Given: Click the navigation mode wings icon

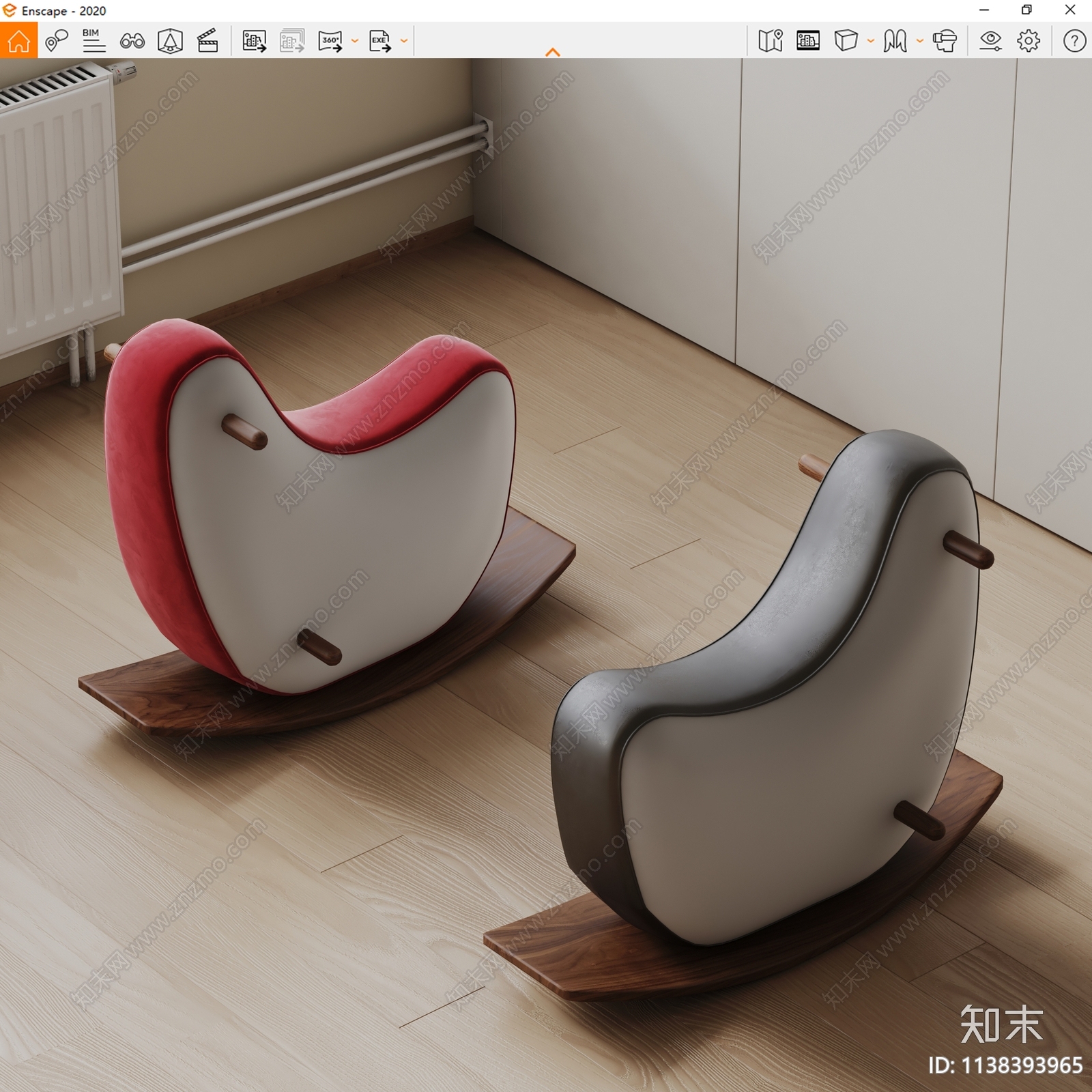Looking at the screenshot, I should pyautogui.click(x=895, y=41).
